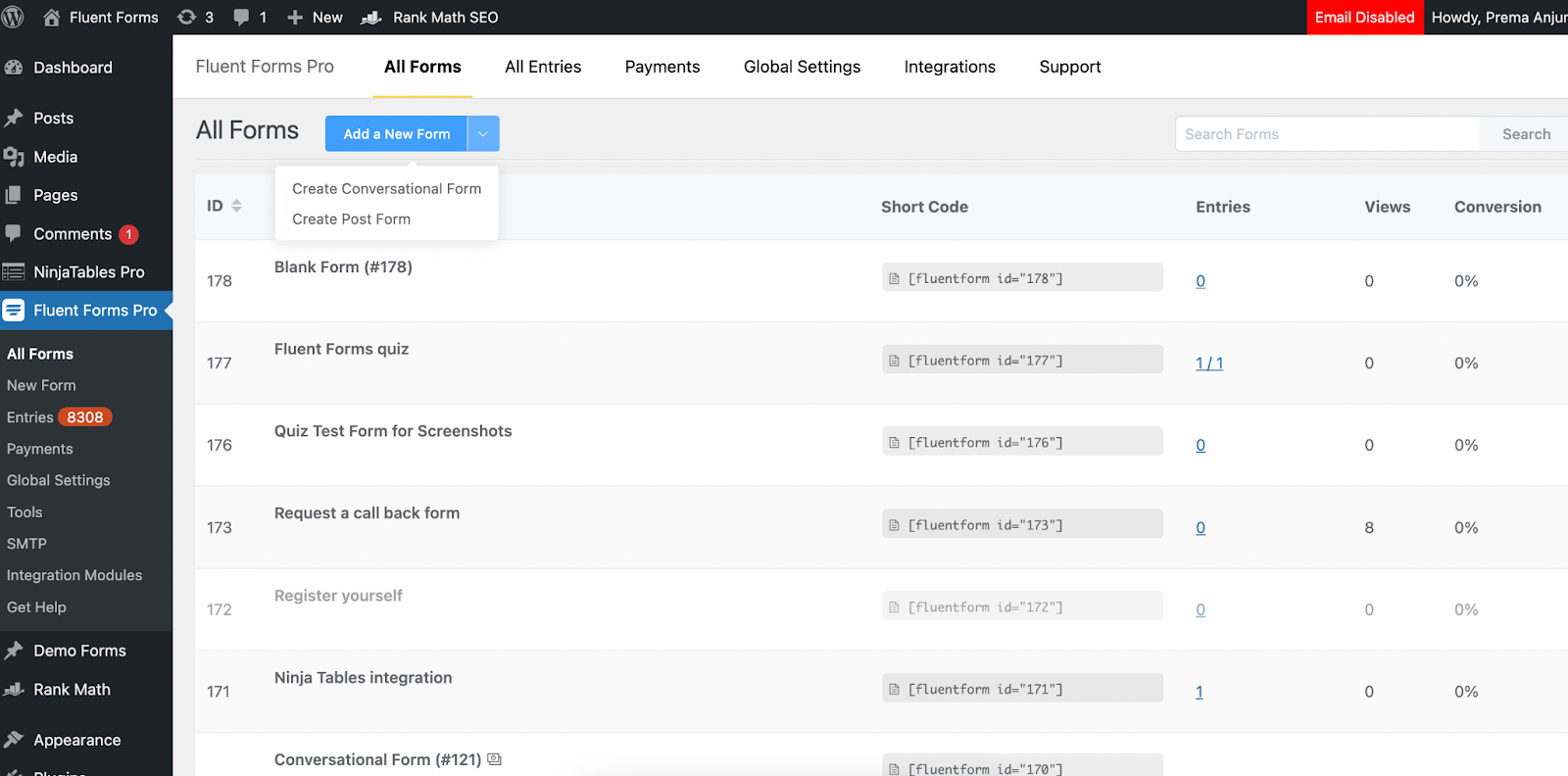Click the Appearance brush icon
Viewport: 1568px width, 776px height.
[14, 740]
